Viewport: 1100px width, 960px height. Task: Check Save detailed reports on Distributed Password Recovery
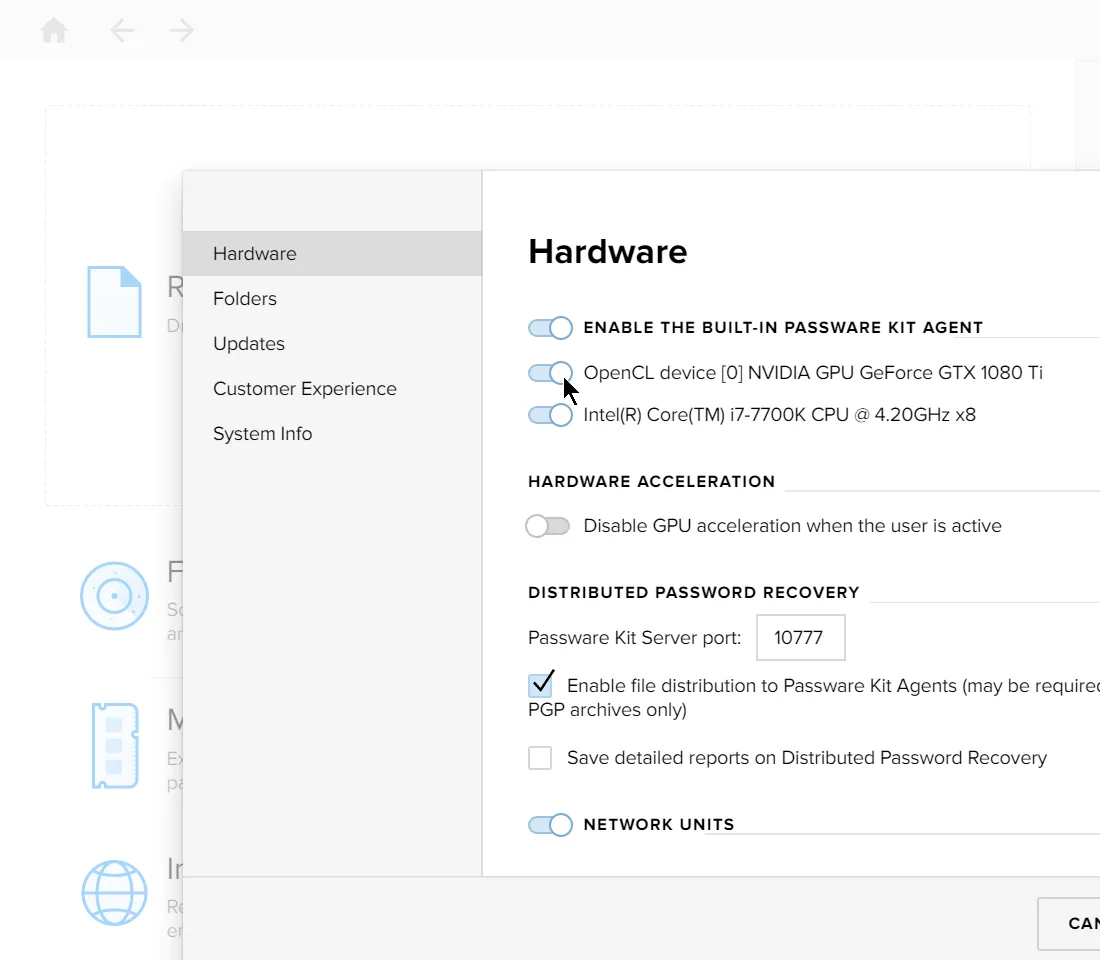tap(540, 758)
